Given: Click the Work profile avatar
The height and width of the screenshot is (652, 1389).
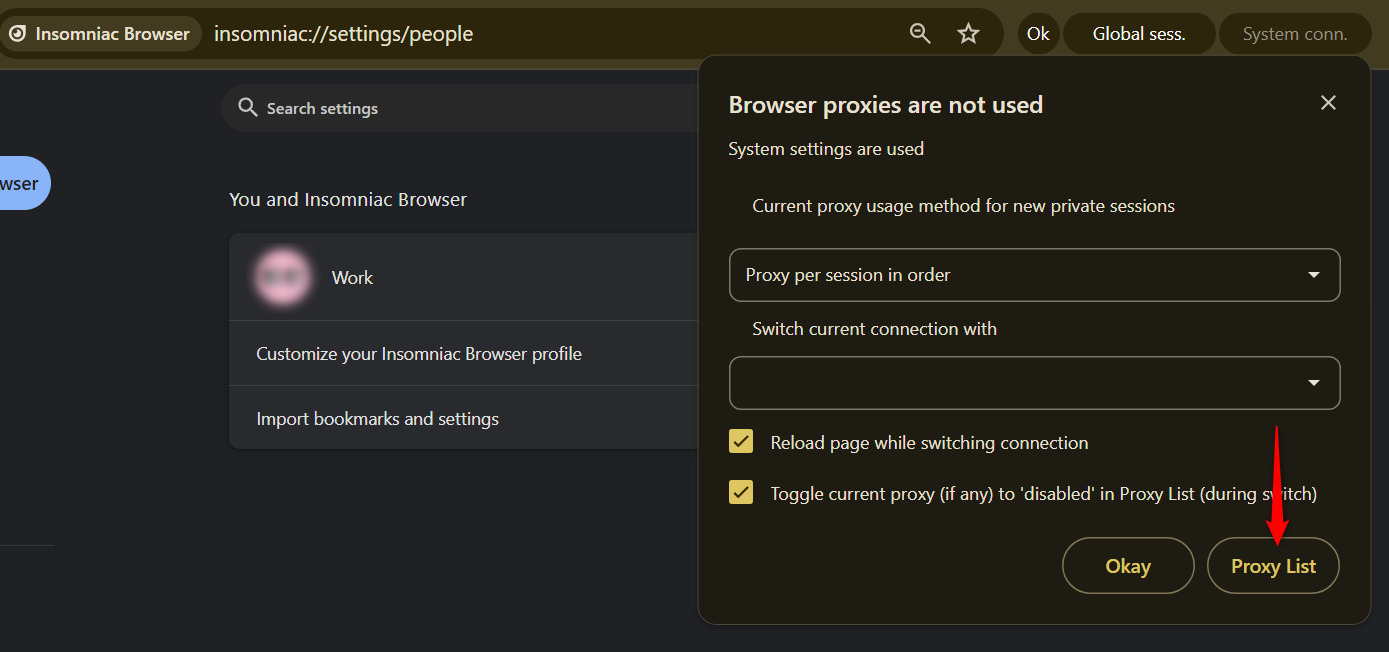Looking at the screenshot, I should [282, 277].
